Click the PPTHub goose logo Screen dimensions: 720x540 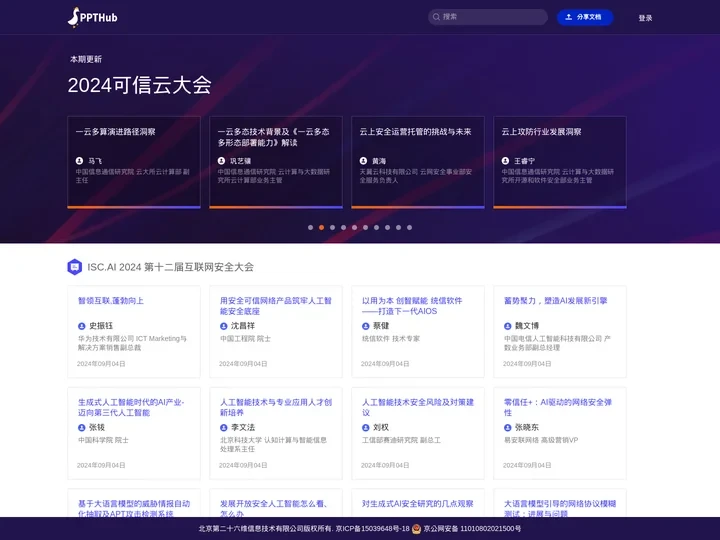92,17
